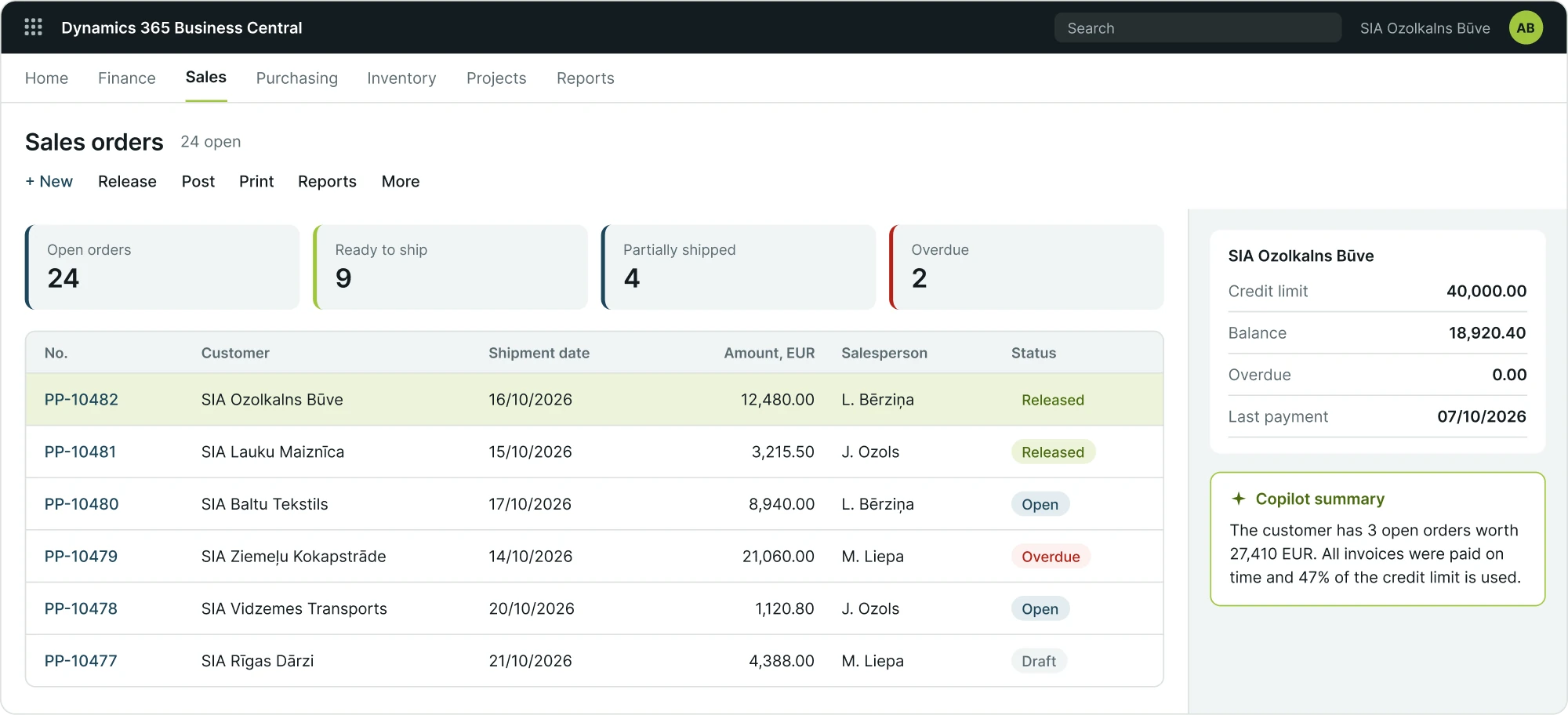Click the Dynamics 365 Business Central title
1568x715 pixels.
click(181, 28)
